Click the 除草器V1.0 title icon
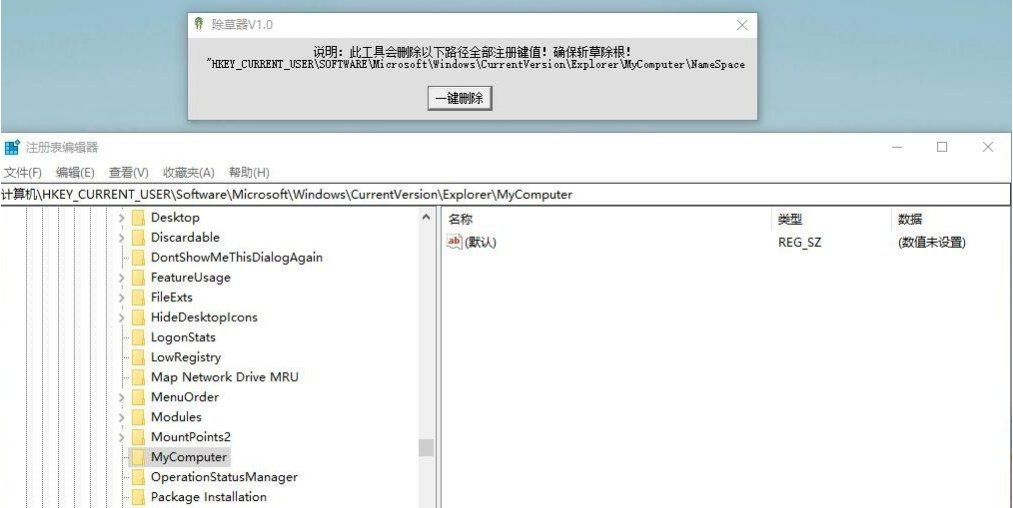This screenshot has width=1013, height=508. 200,25
